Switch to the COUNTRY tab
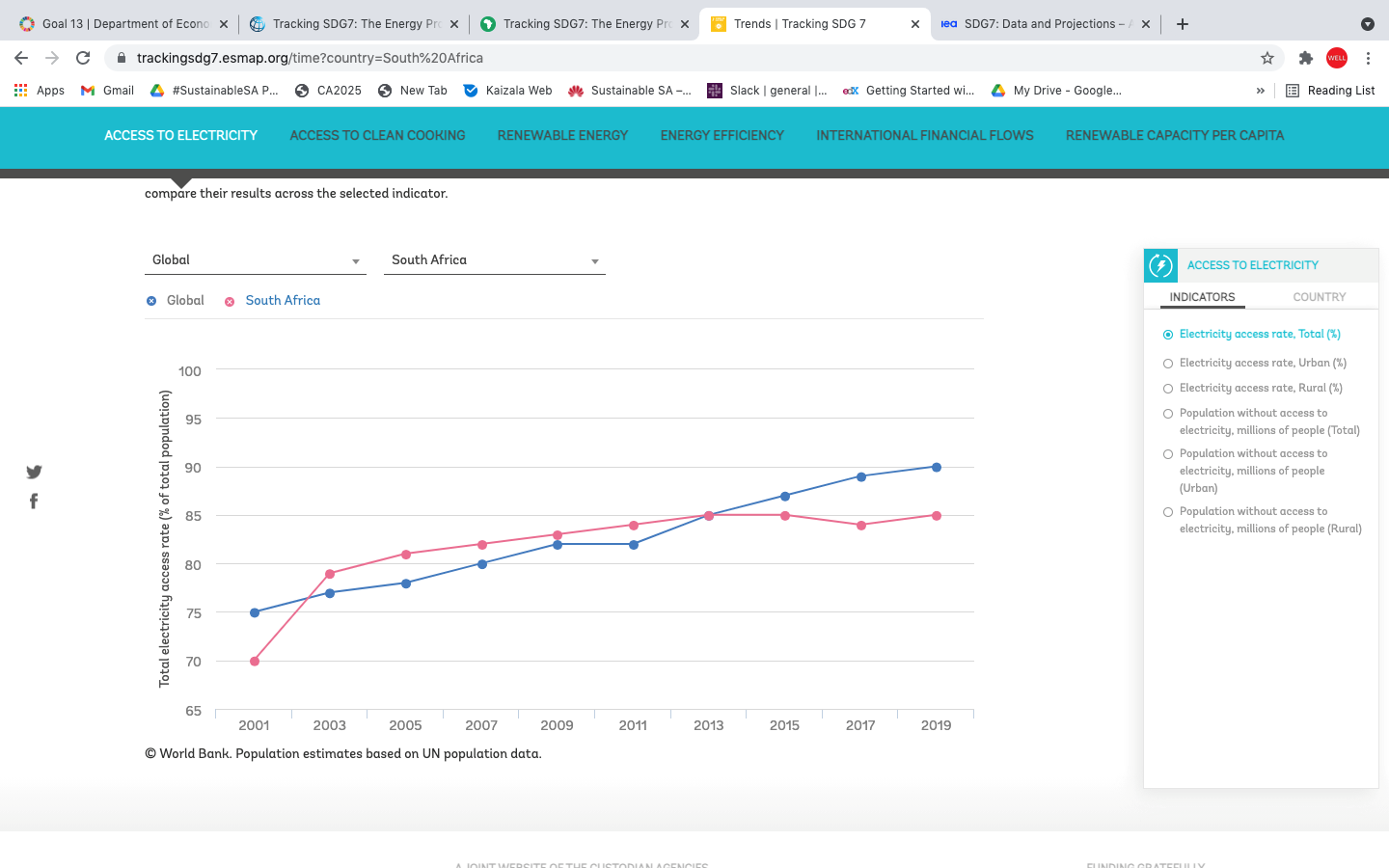 pos(1319,297)
